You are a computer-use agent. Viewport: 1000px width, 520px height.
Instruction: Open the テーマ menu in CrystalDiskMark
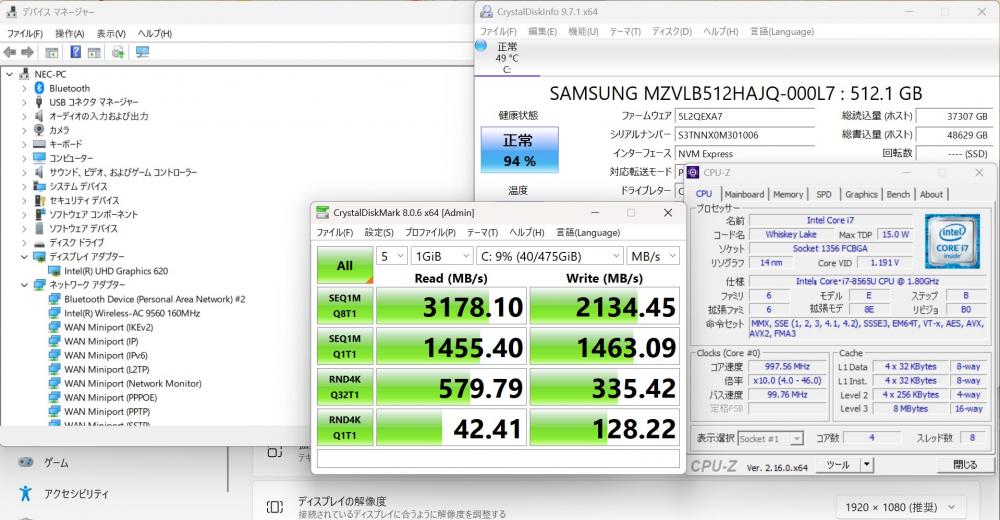click(482, 232)
